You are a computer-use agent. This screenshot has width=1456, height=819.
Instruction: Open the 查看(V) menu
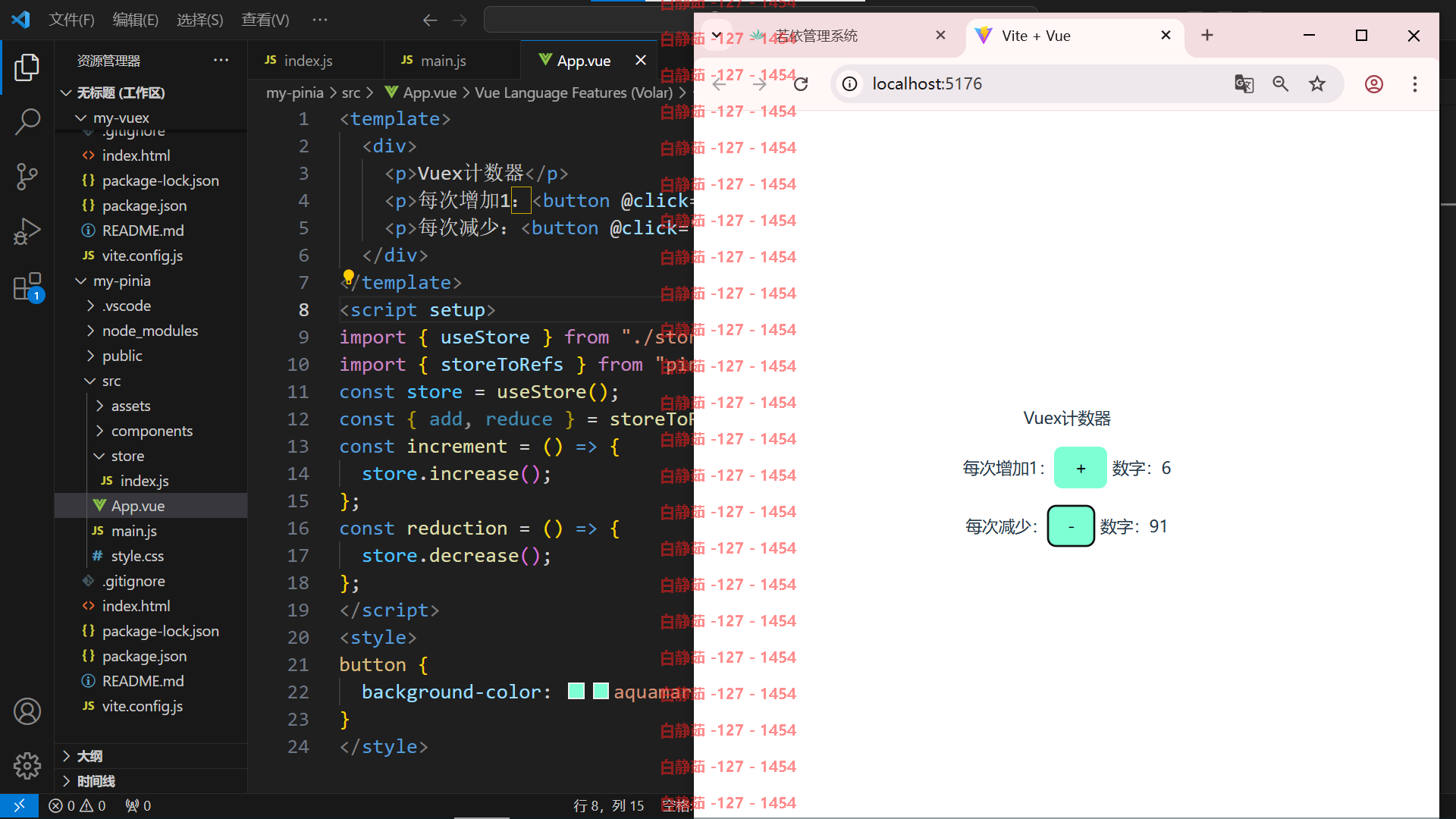pyautogui.click(x=265, y=20)
